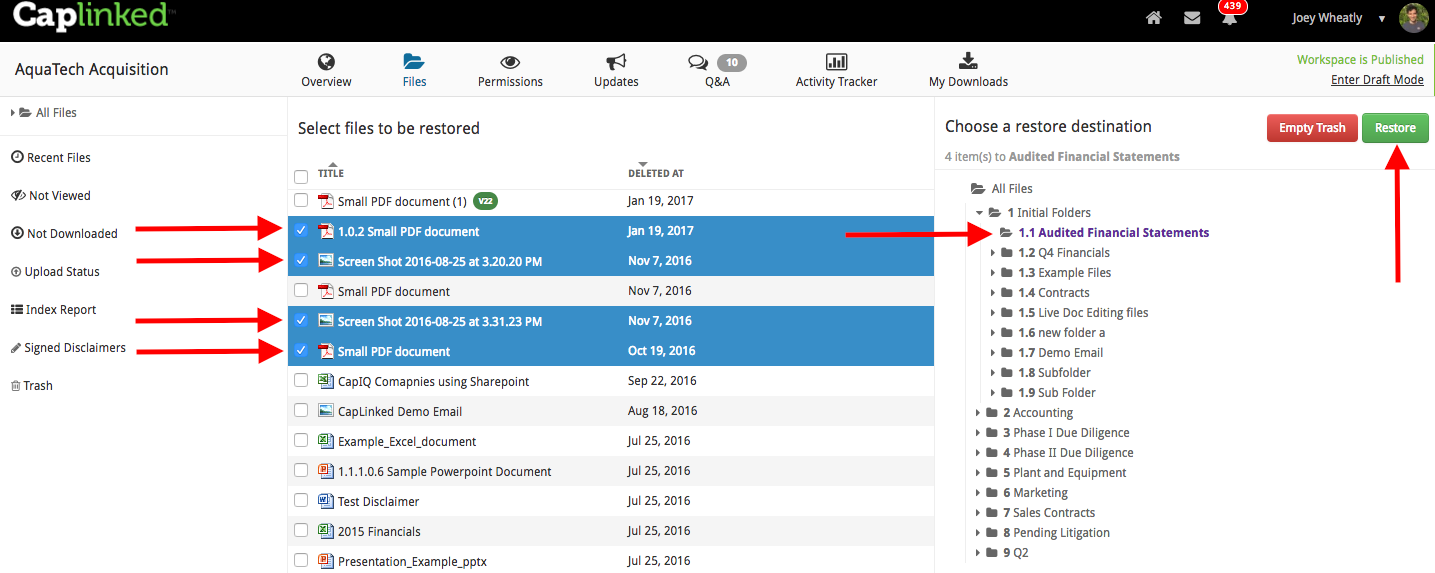
Task: Click Excel icon of Example_Excel_document
Action: [x=325, y=441]
